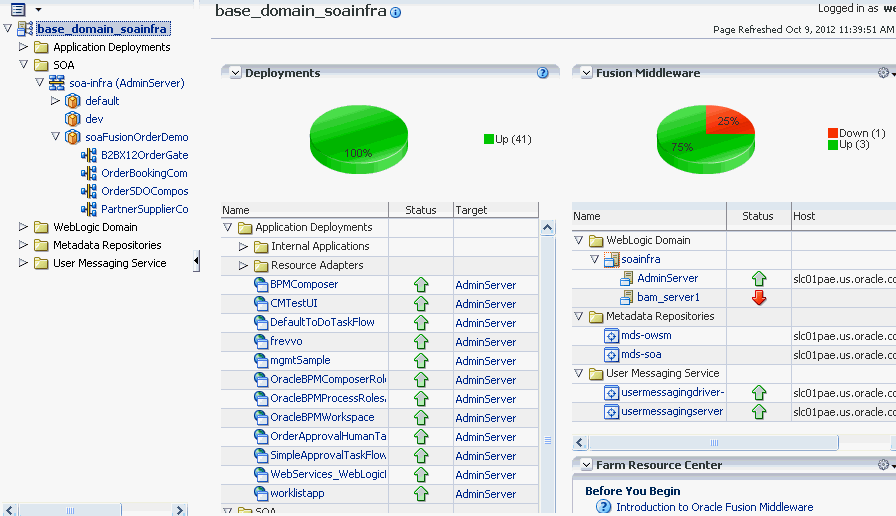
Task: Open the DefaultToDoTaskFlow deployment link
Action: click(x=322, y=322)
